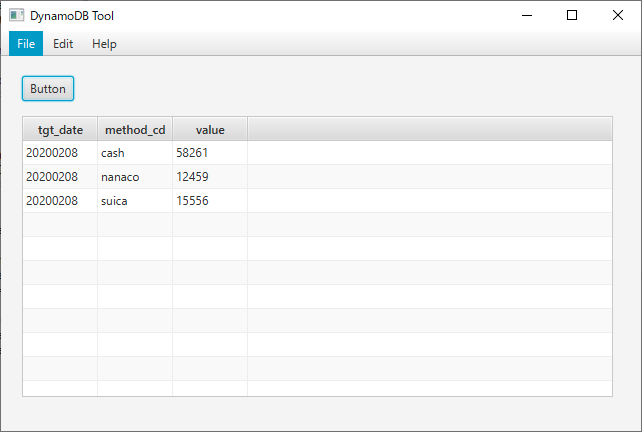This screenshot has height=432, width=642.
Task: Select the cash cell
Action: 135,153
